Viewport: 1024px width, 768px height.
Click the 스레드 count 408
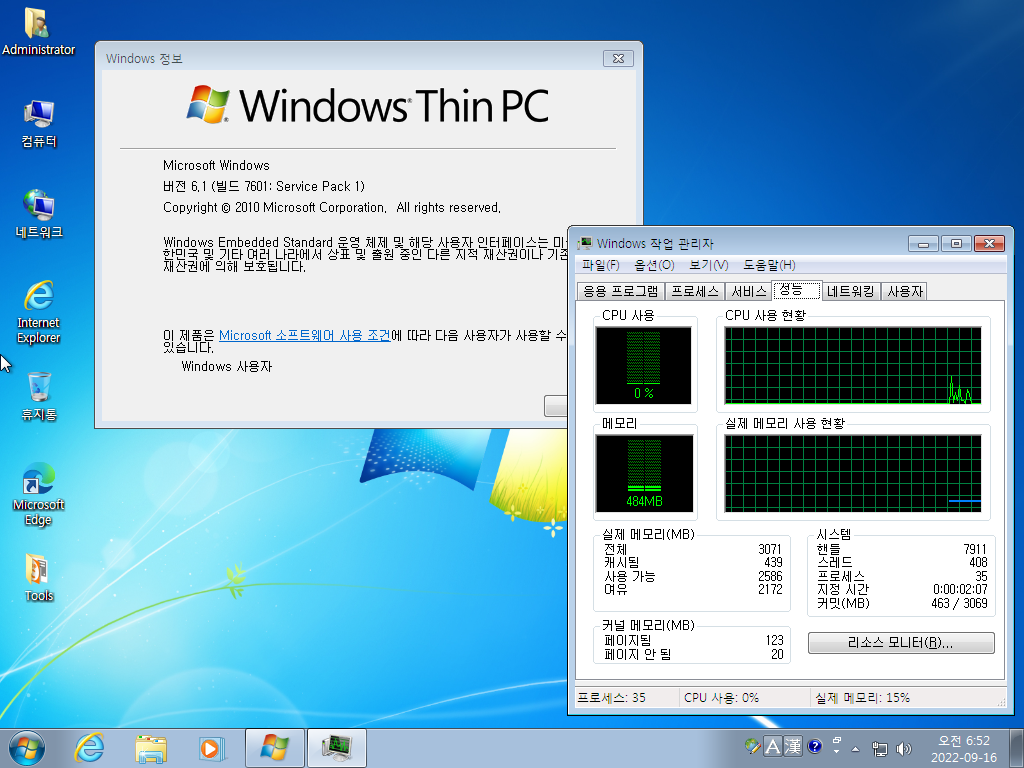coord(978,562)
